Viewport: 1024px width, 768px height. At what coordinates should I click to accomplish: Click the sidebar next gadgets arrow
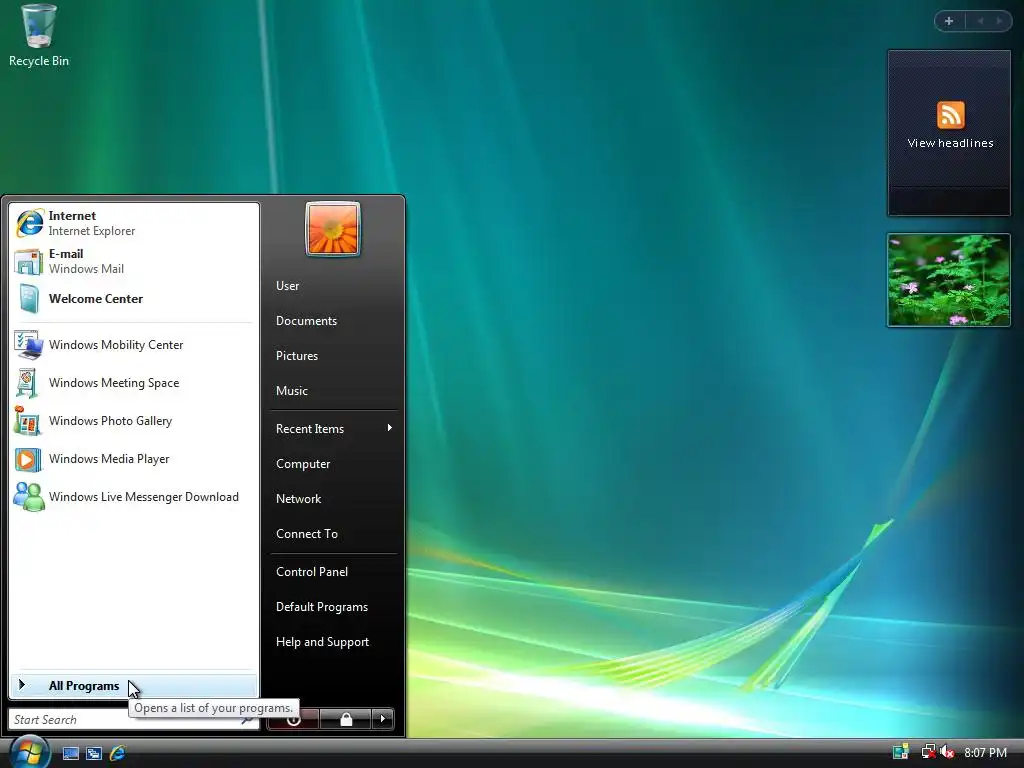tap(999, 21)
